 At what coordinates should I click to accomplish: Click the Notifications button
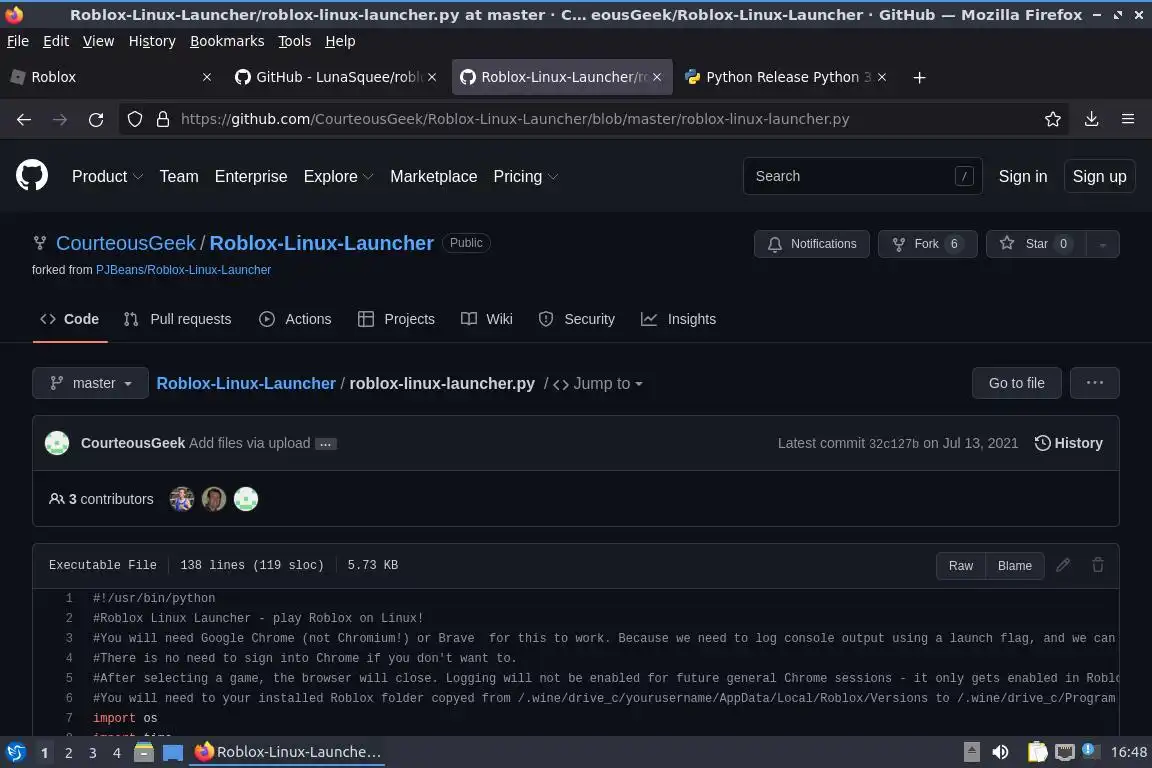(812, 244)
